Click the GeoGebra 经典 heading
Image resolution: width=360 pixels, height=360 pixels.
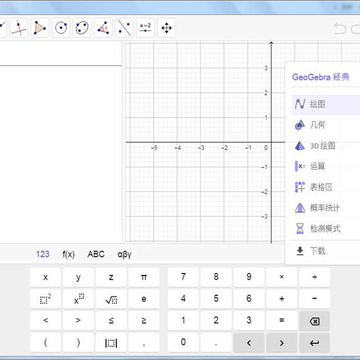tap(321, 77)
